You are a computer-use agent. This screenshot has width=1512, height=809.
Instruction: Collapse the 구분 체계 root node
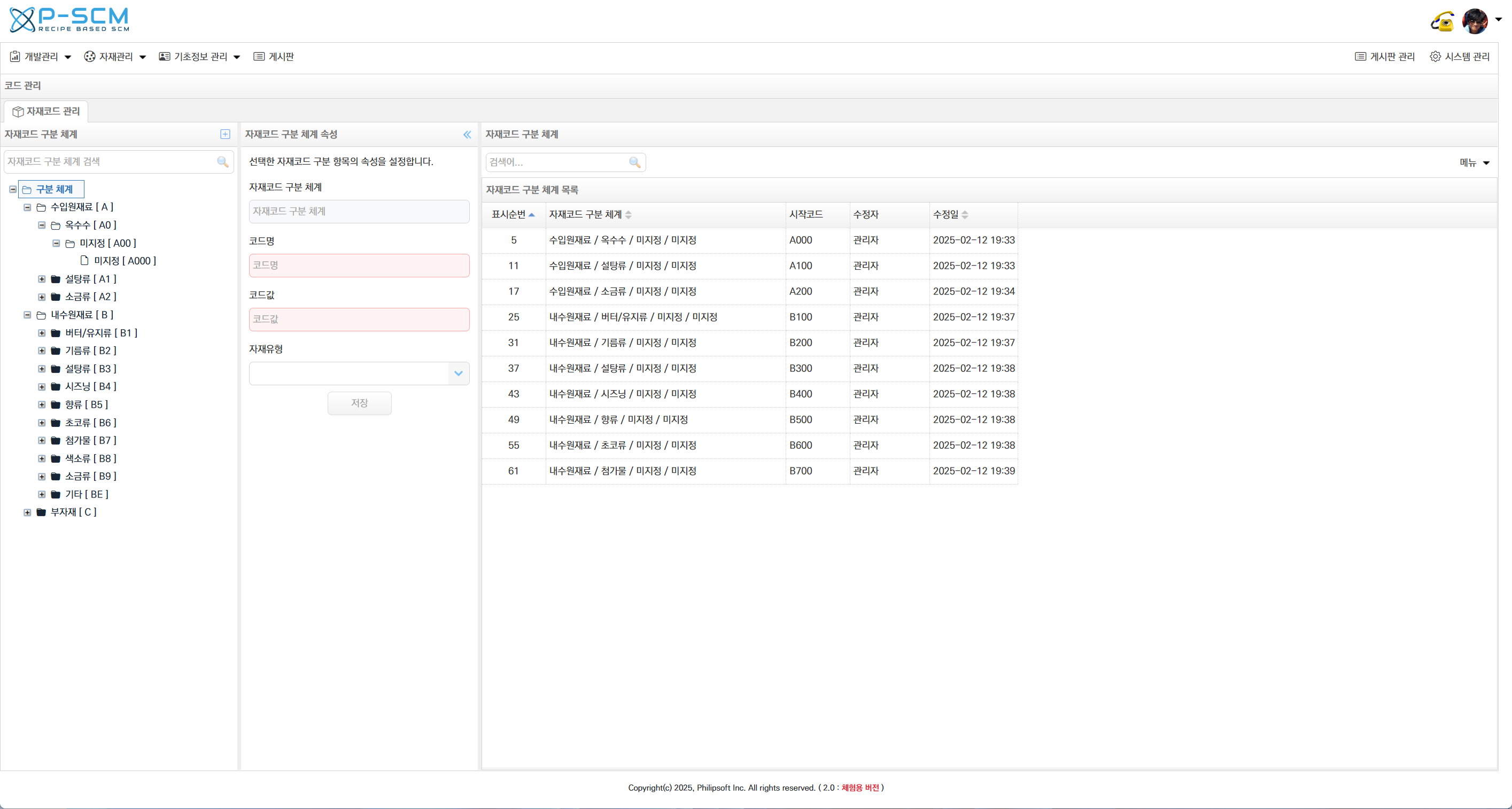click(x=13, y=190)
